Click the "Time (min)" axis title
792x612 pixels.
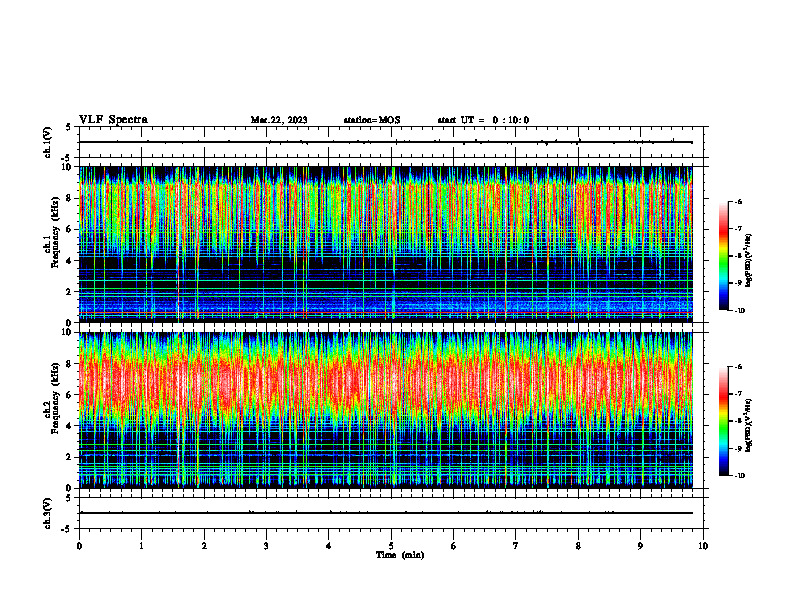click(x=400, y=555)
